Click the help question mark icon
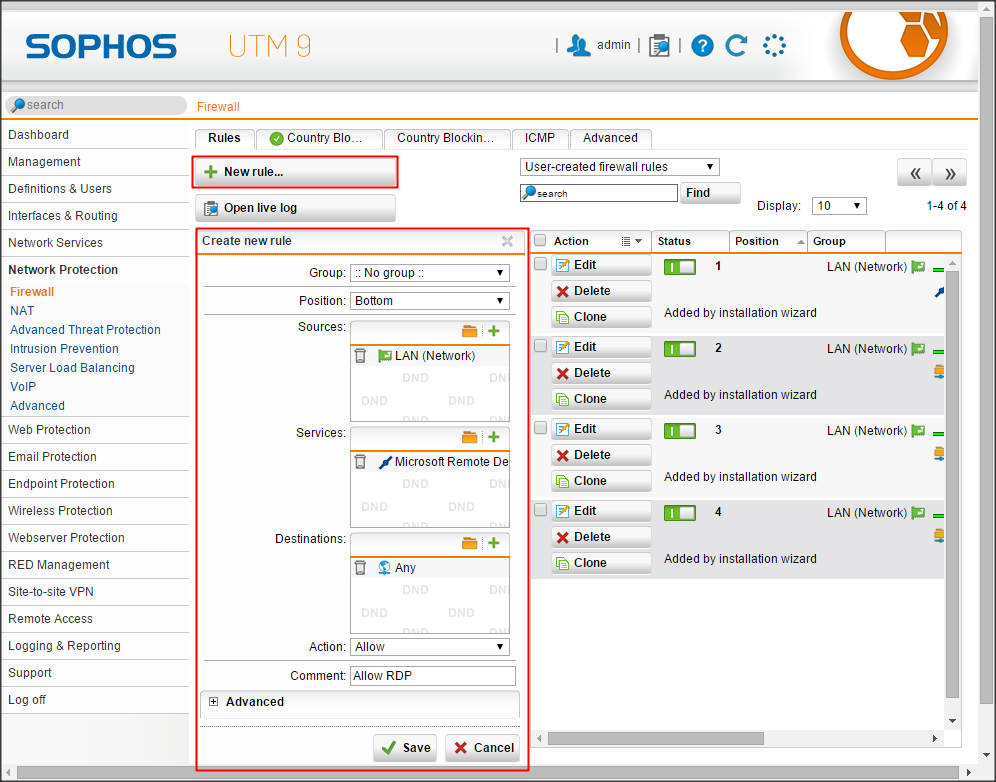The image size is (996, 782). 703,45
